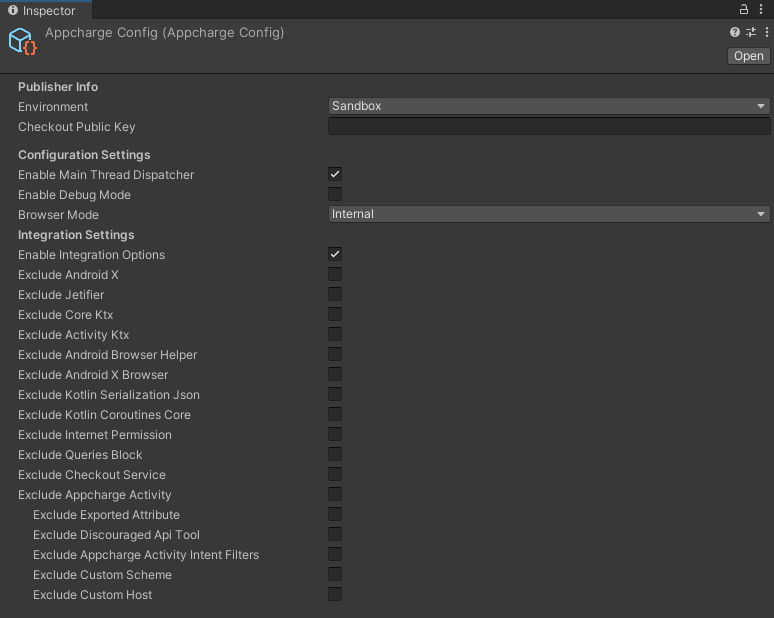Check Exclude Discouraged Api Tool

(x=335, y=534)
